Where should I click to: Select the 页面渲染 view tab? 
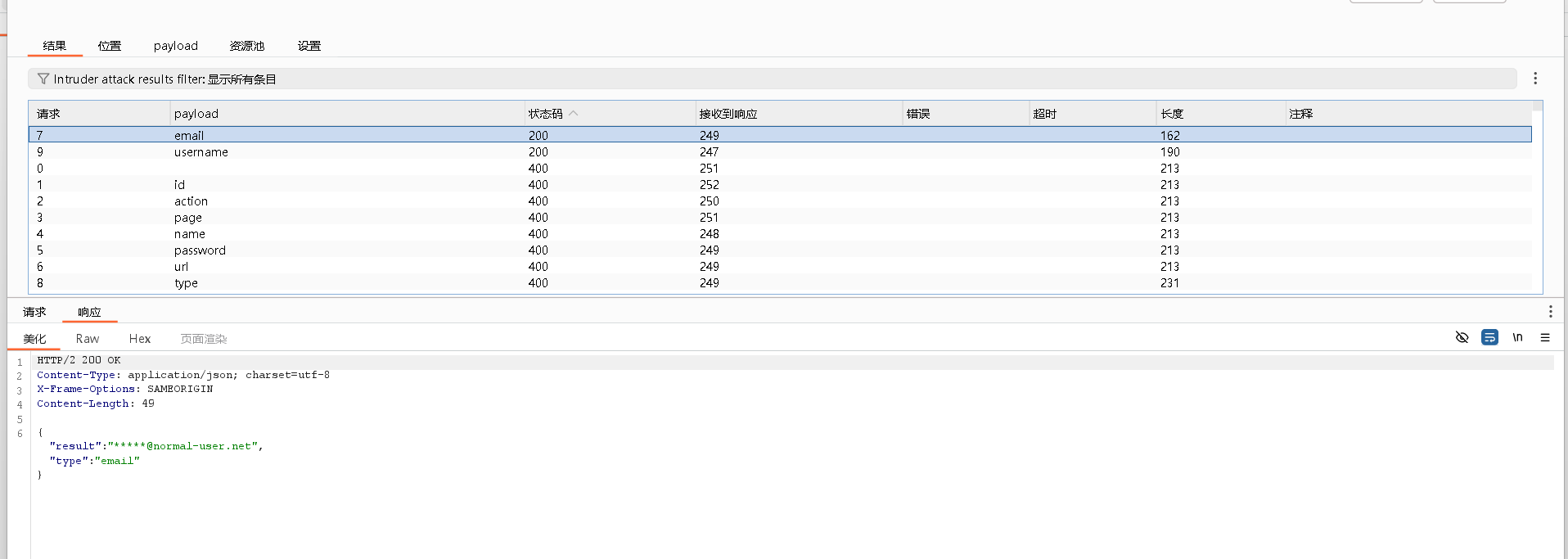click(204, 339)
